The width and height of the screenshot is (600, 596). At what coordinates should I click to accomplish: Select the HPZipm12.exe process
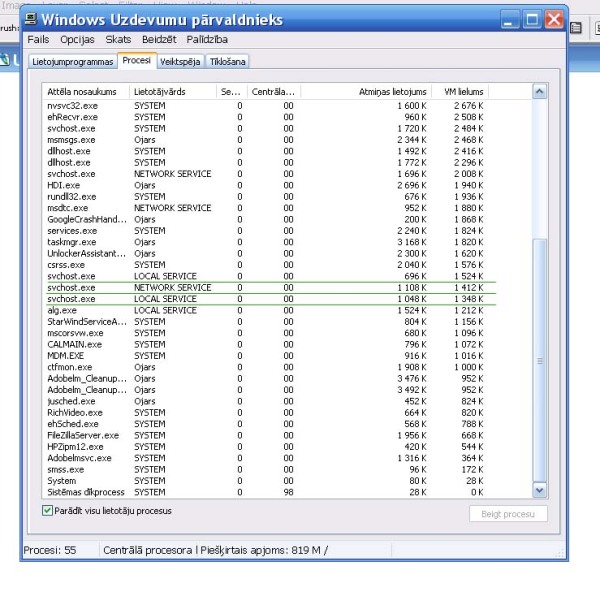click(265, 447)
